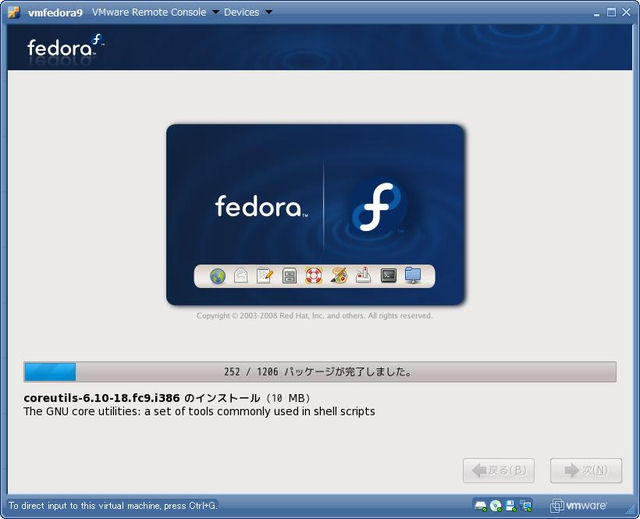Click the network adapter status icon
The height and width of the screenshot is (519, 640).
coord(526,506)
